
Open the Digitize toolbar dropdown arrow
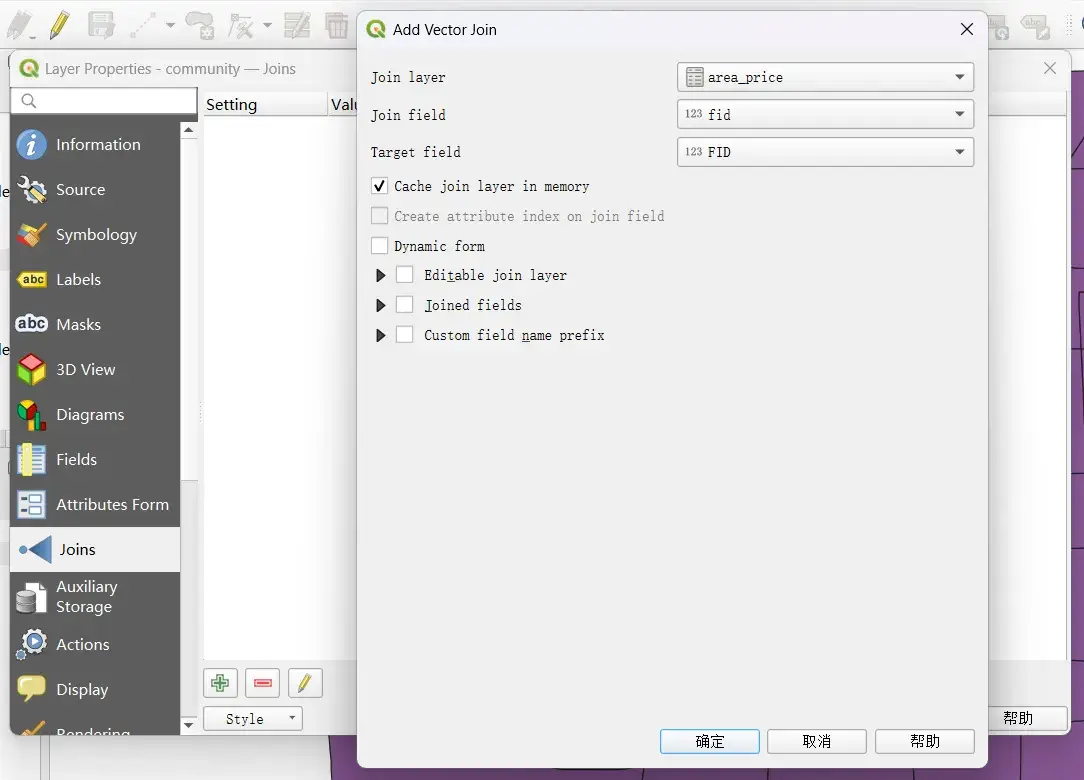coord(170,26)
